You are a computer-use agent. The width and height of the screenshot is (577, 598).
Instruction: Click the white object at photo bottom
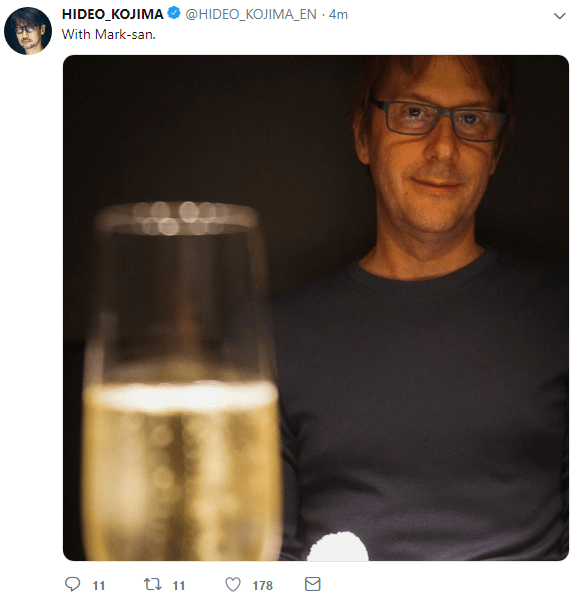pos(338,547)
